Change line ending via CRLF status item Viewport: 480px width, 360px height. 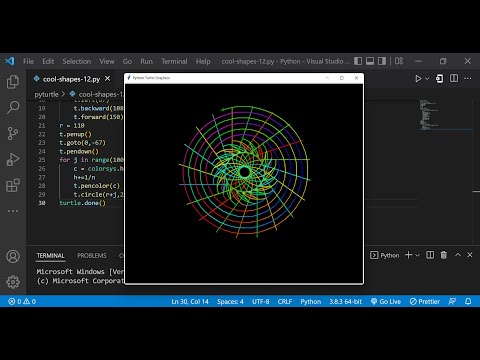click(x=285, y=301)
